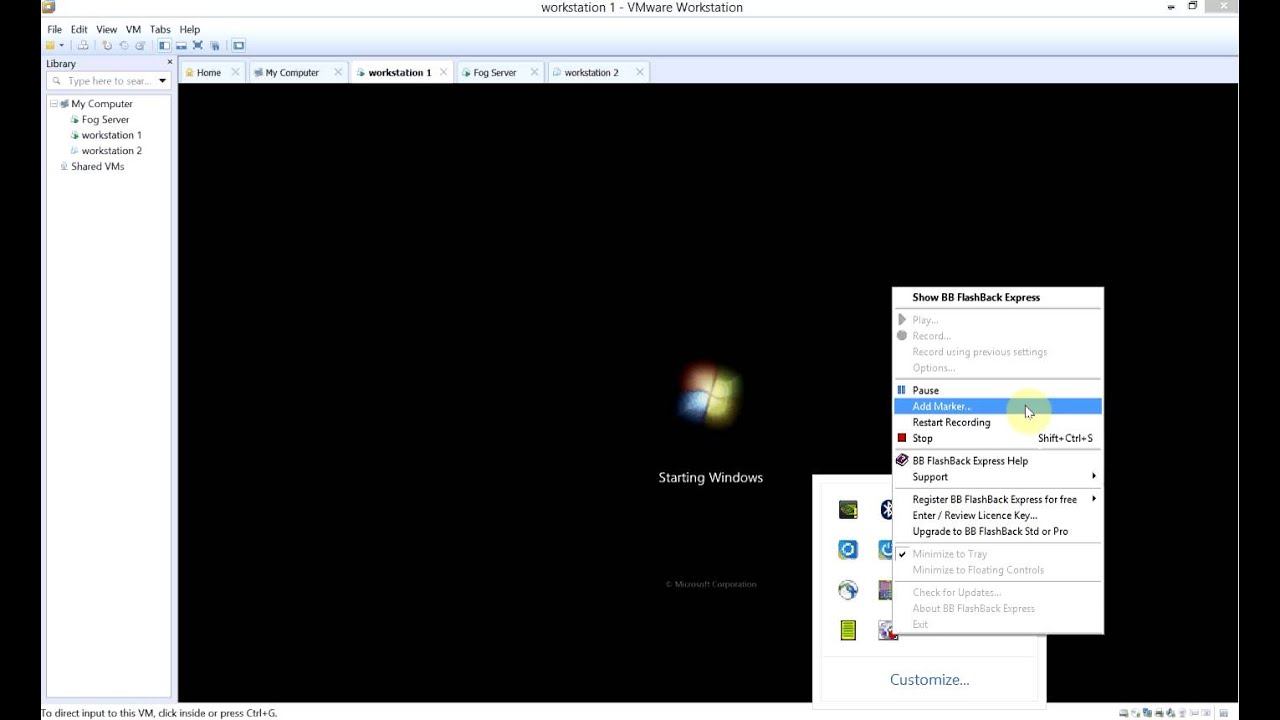Screen dimensions: 1280x720
Task: Click the NVIDIA tray icon
Action: tap(848, 510)
